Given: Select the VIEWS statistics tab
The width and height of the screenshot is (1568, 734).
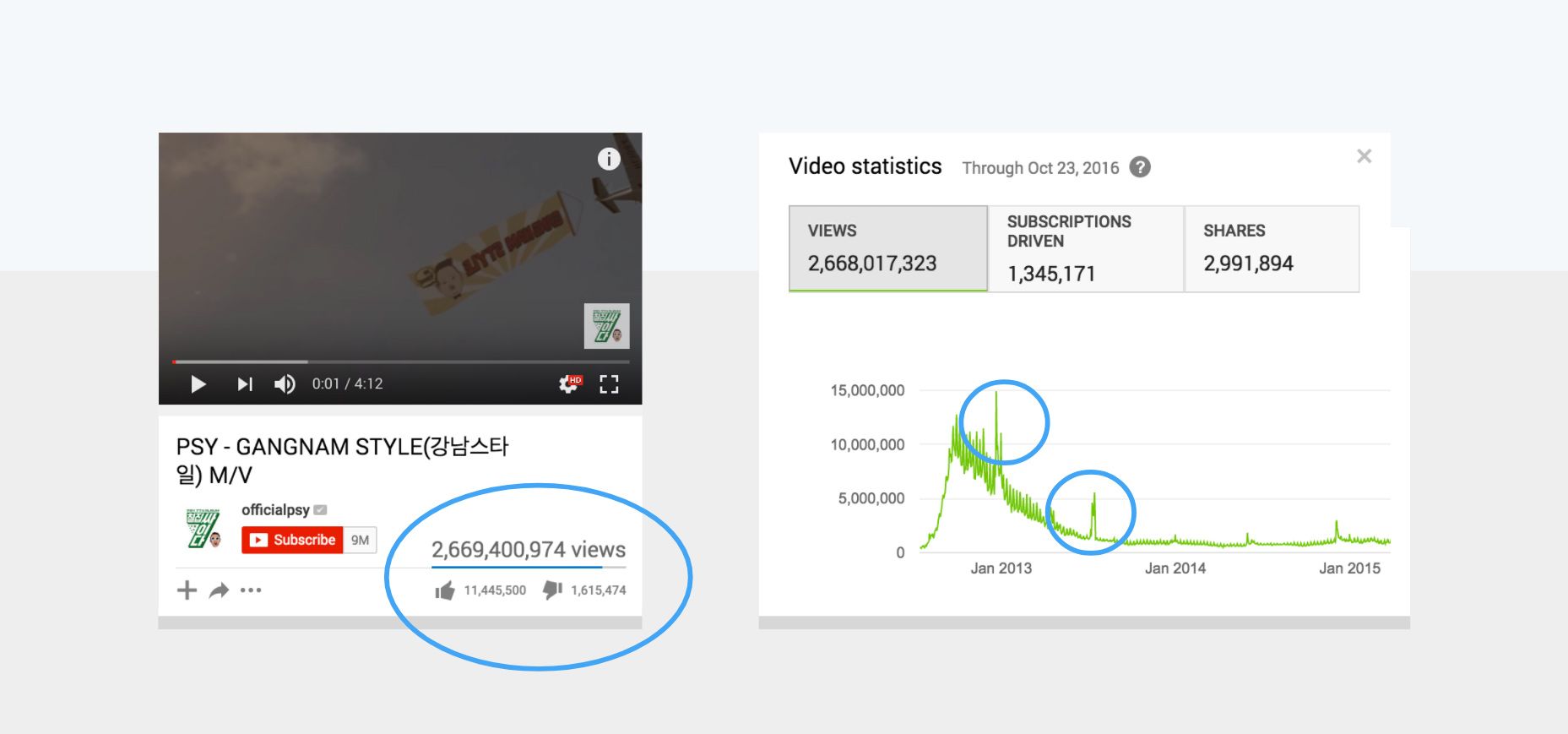Looking at the screenshot, I should click(888, 248).
